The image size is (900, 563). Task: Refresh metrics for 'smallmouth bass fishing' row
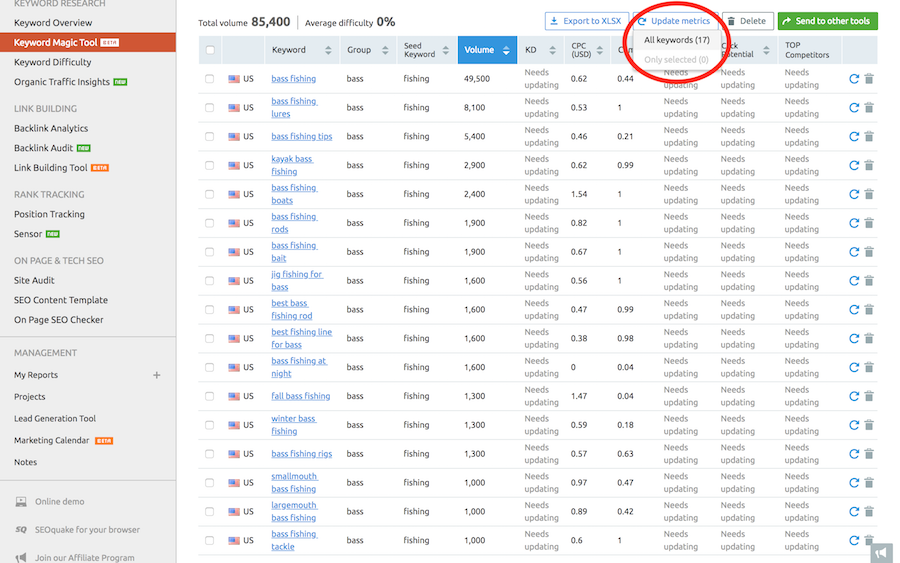[854, 483]
